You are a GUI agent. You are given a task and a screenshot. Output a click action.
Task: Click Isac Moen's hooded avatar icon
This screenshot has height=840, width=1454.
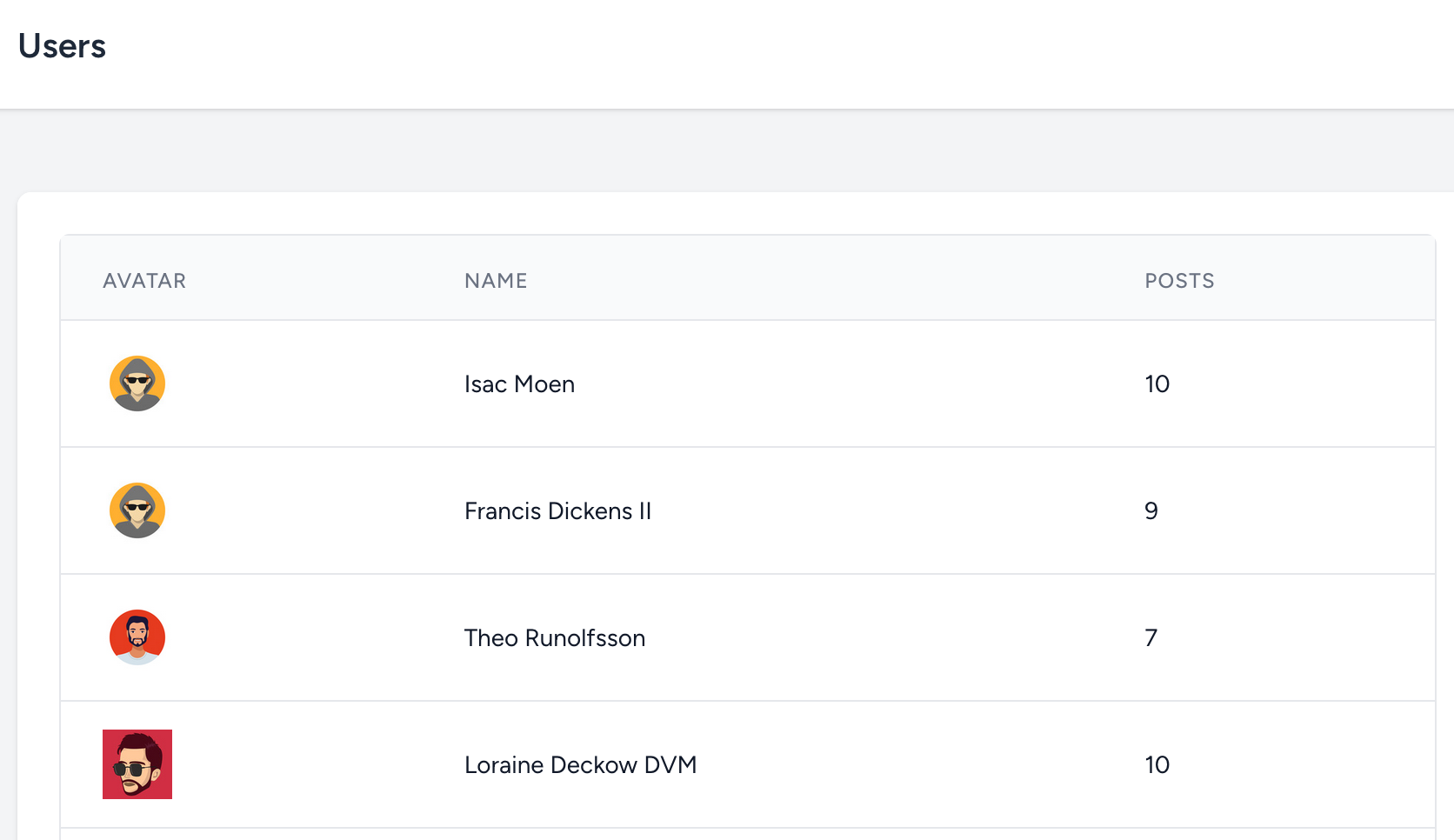(137, 383)
